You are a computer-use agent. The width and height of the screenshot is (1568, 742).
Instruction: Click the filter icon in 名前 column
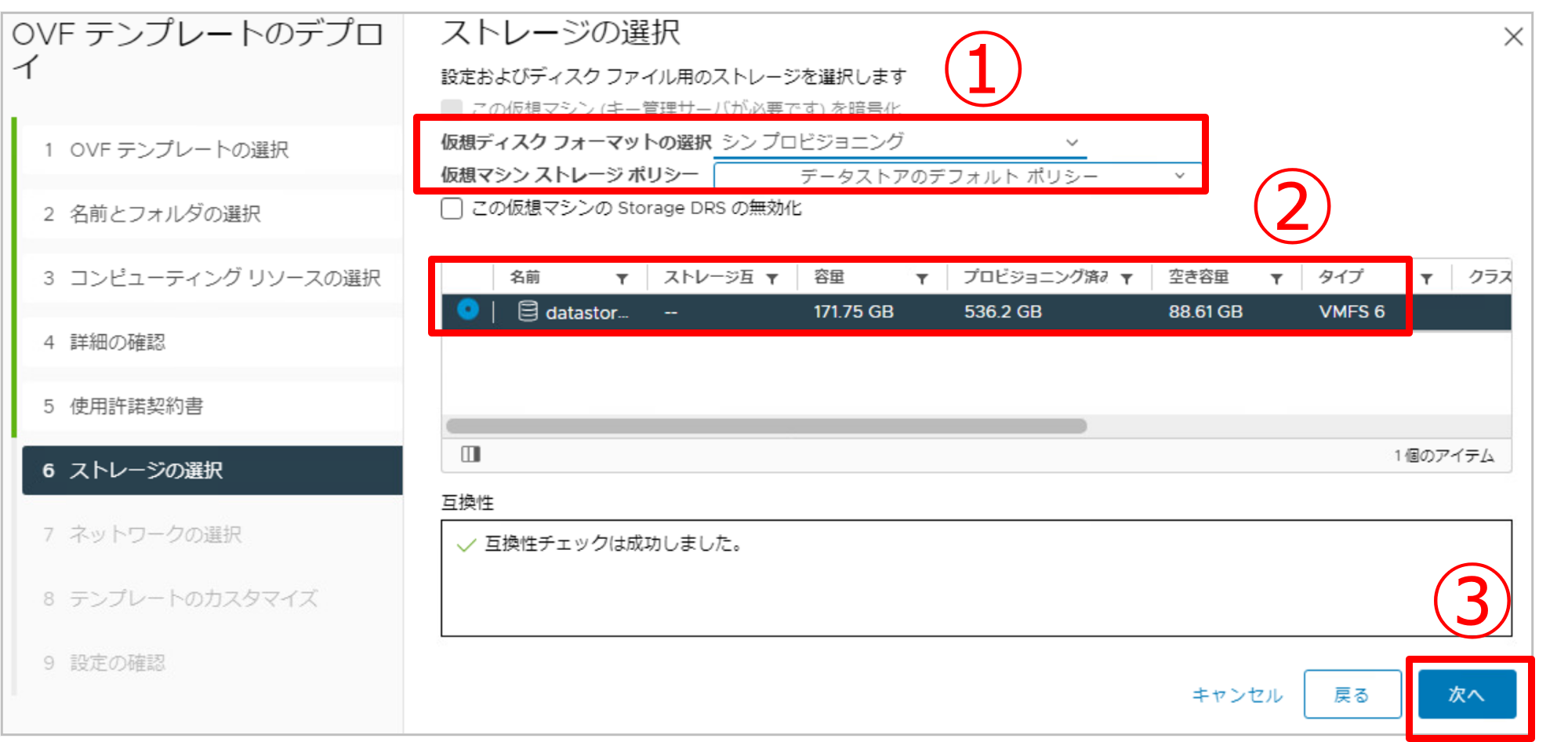point(622,278)
